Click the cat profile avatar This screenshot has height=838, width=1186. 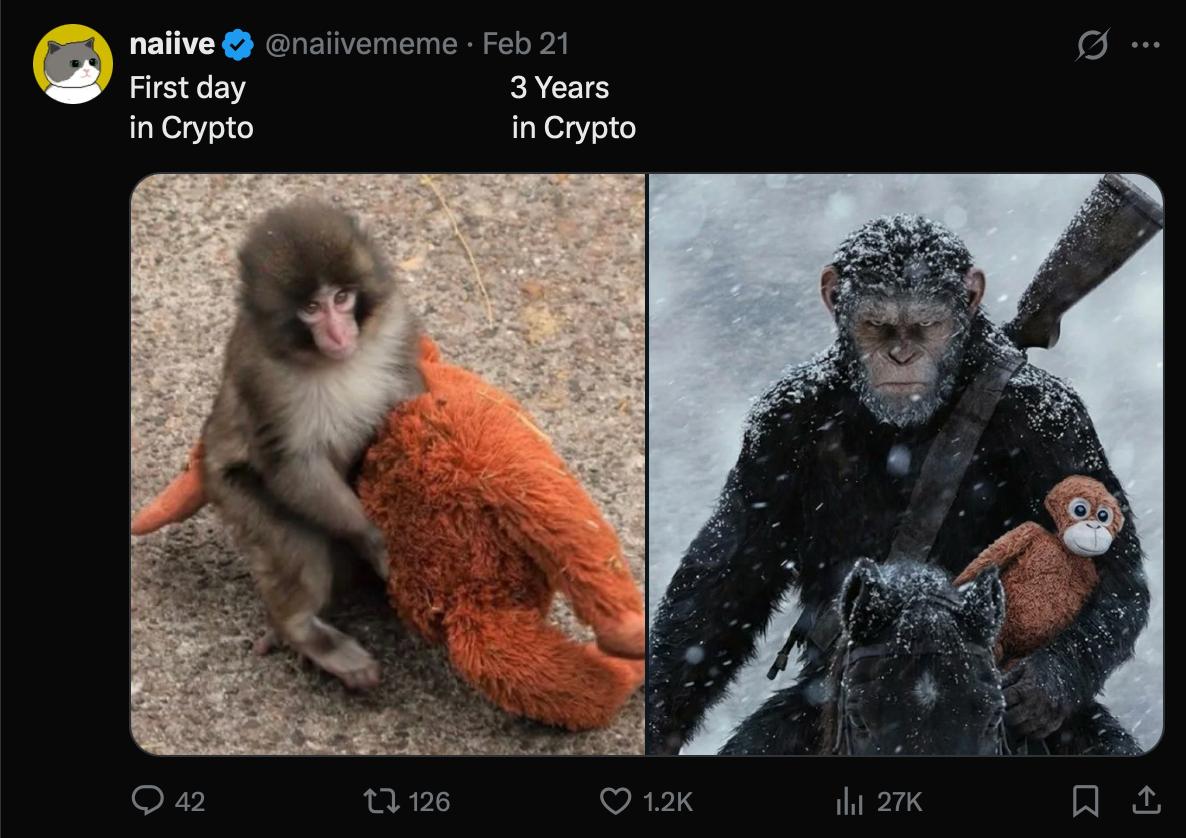(x=72, y=64)
